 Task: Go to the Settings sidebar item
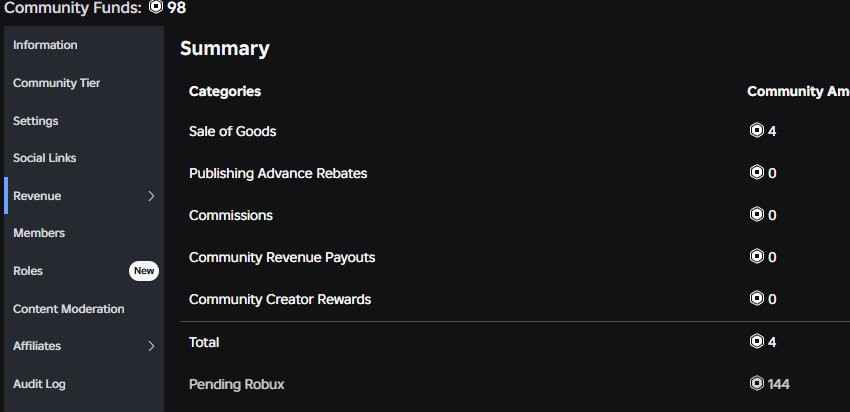coord(36,121)
